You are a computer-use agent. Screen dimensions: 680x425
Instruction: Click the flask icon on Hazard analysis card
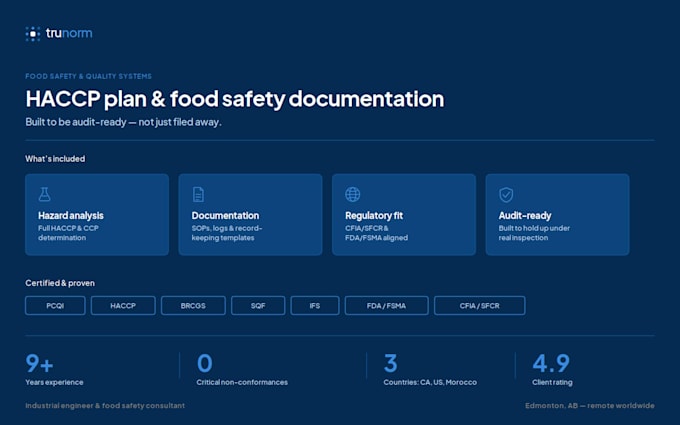(x=44, y=194)
